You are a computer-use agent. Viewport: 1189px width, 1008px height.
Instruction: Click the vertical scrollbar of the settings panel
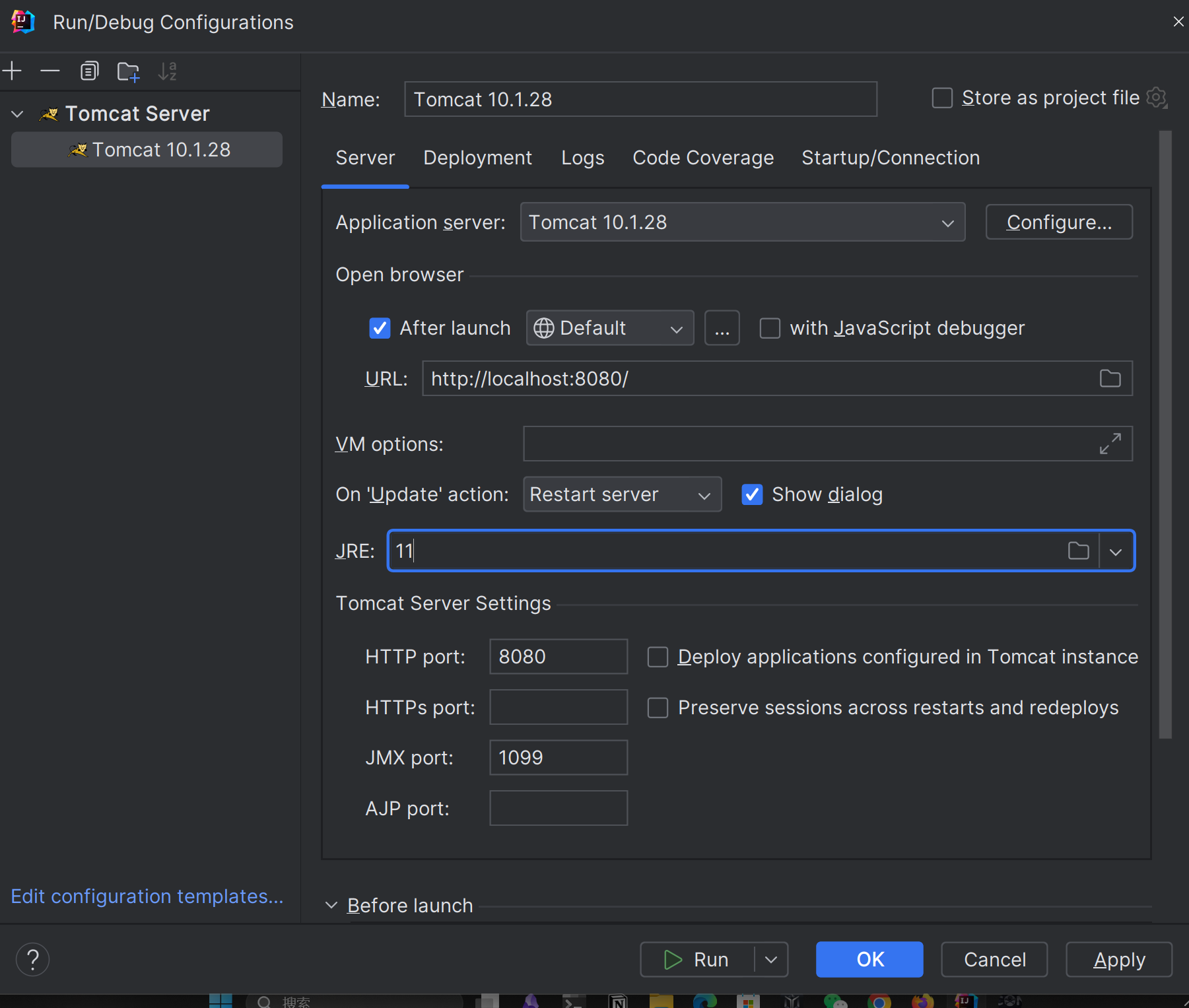[1165, 434]
